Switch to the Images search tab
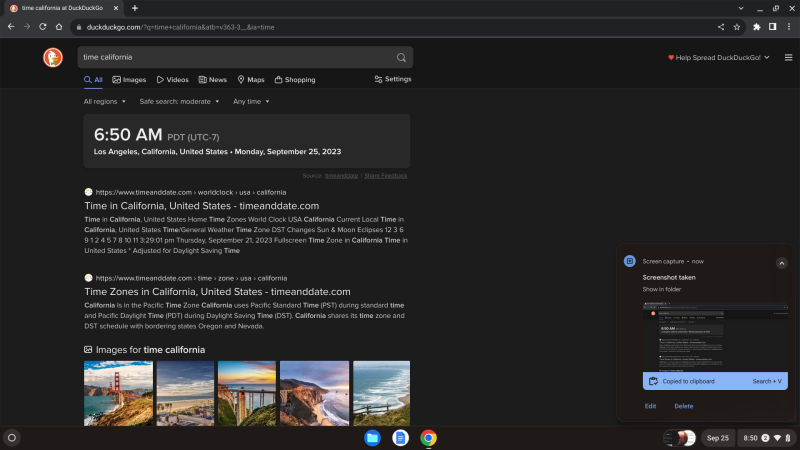This screenshot has width=800, height=450. 129,79
